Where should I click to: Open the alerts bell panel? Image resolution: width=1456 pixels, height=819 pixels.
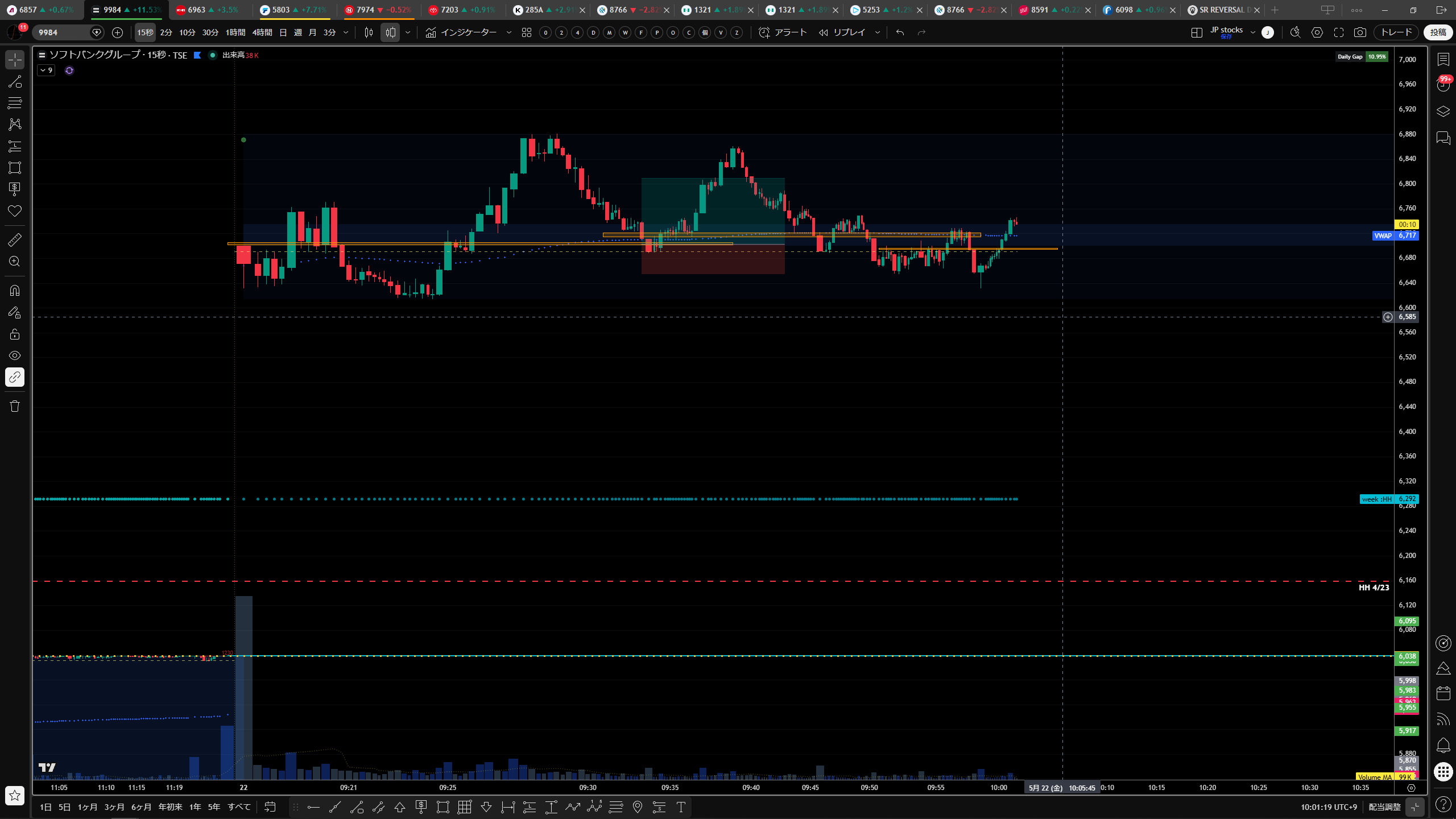pyautogui.click(x=1443, y=746)
